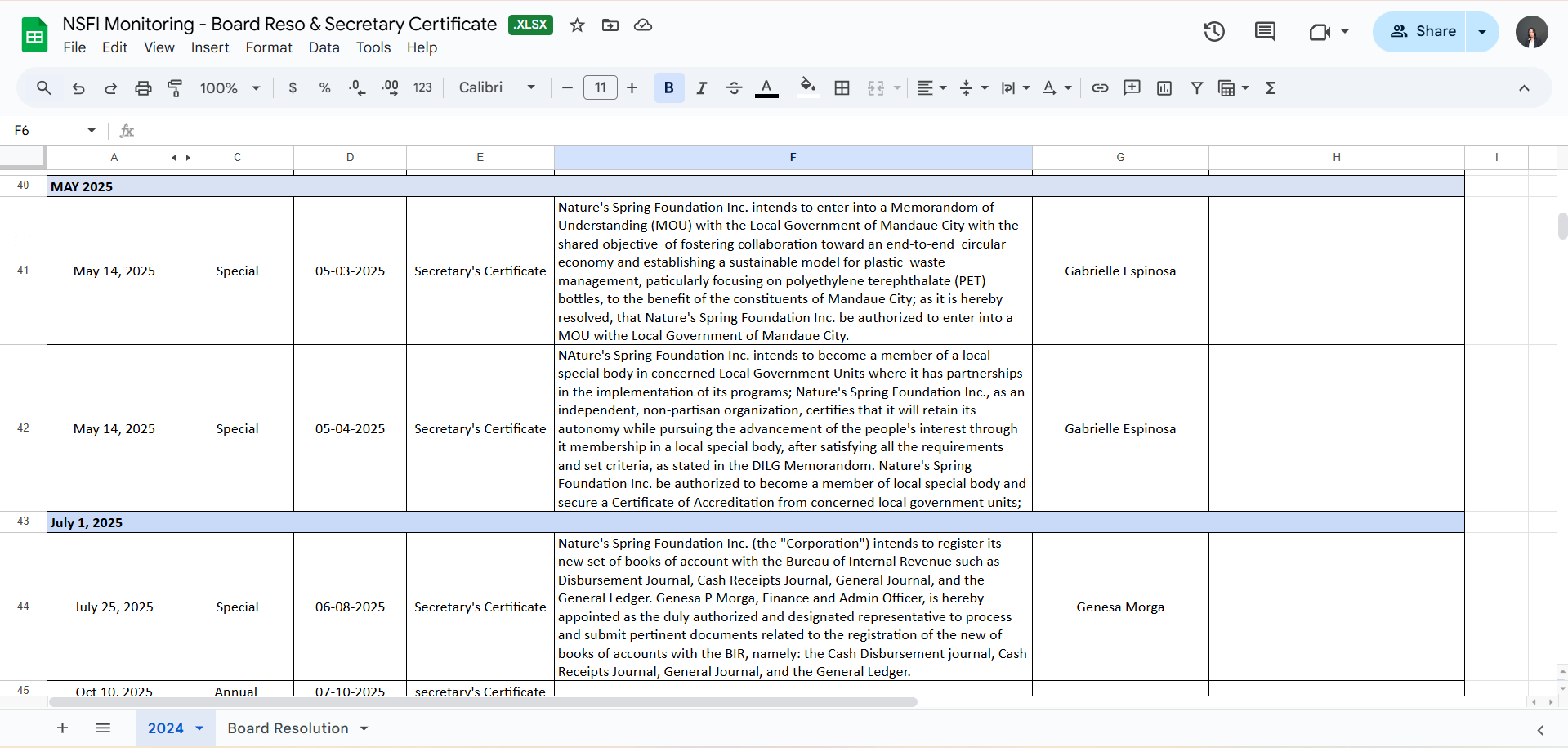This screenshot has height=748, width=1568.
Task: Toggle strikethrough formatting
Action: pyautogui.click(x=734, y=88)
